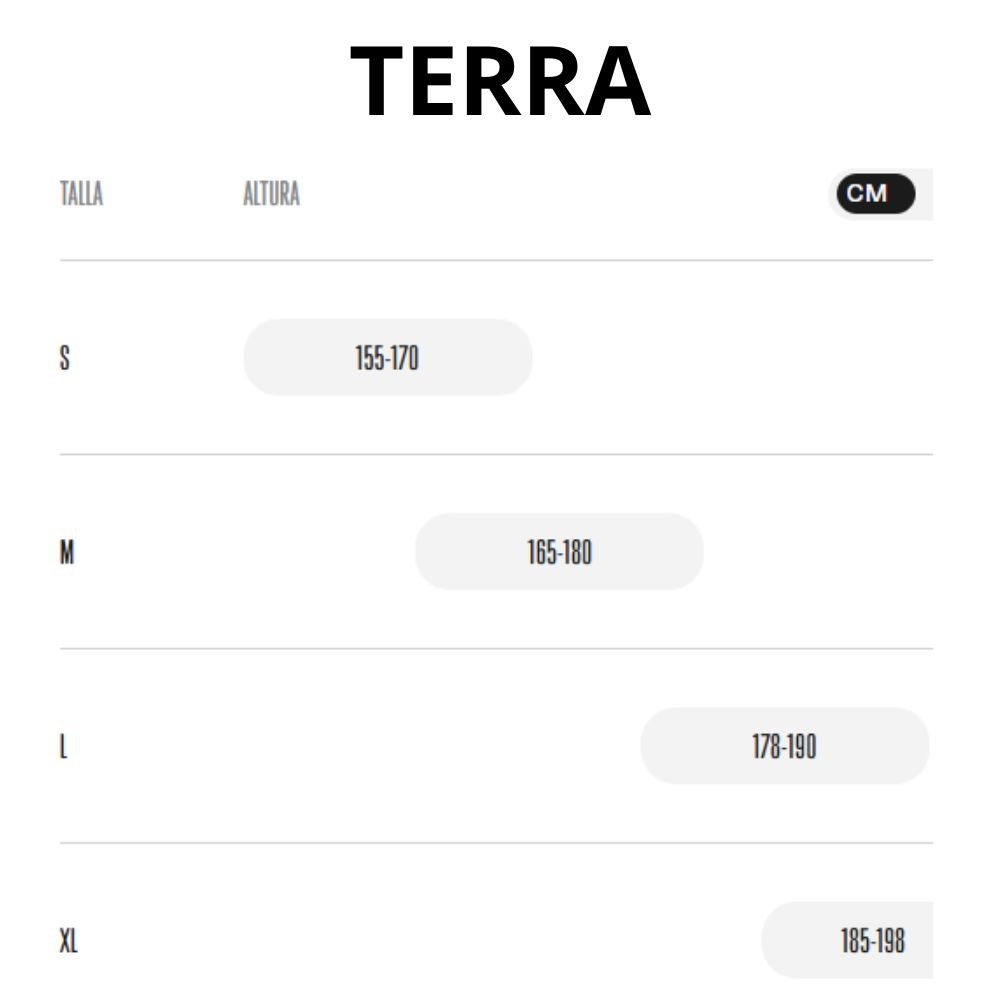Select the S size label
The height and width of the screenshot is (1000, 1000).
65,358
